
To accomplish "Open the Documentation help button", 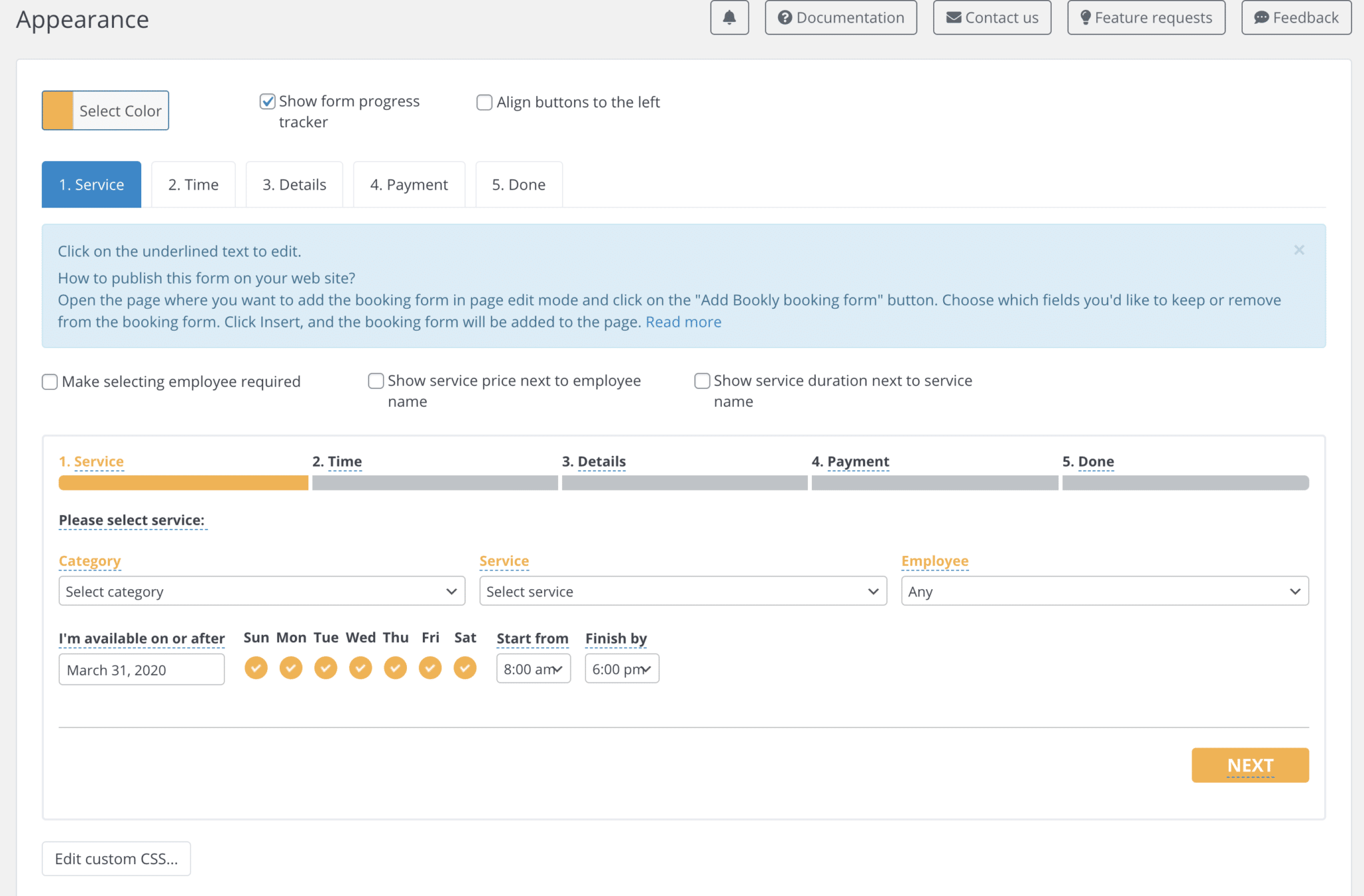I will click(x=841, y=18).
